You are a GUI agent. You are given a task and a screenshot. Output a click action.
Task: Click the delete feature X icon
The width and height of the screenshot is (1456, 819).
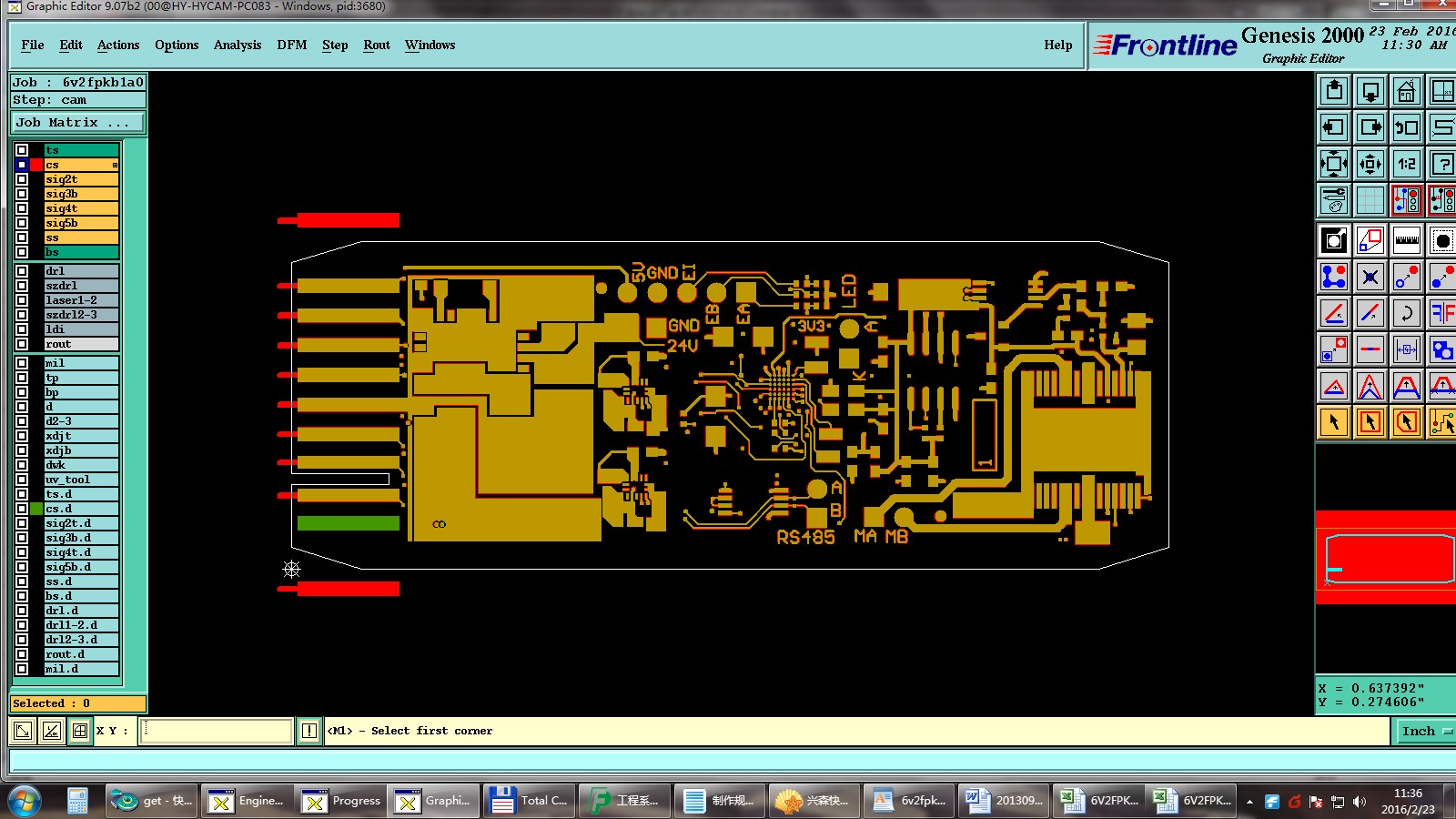(x=1370, y=277)
